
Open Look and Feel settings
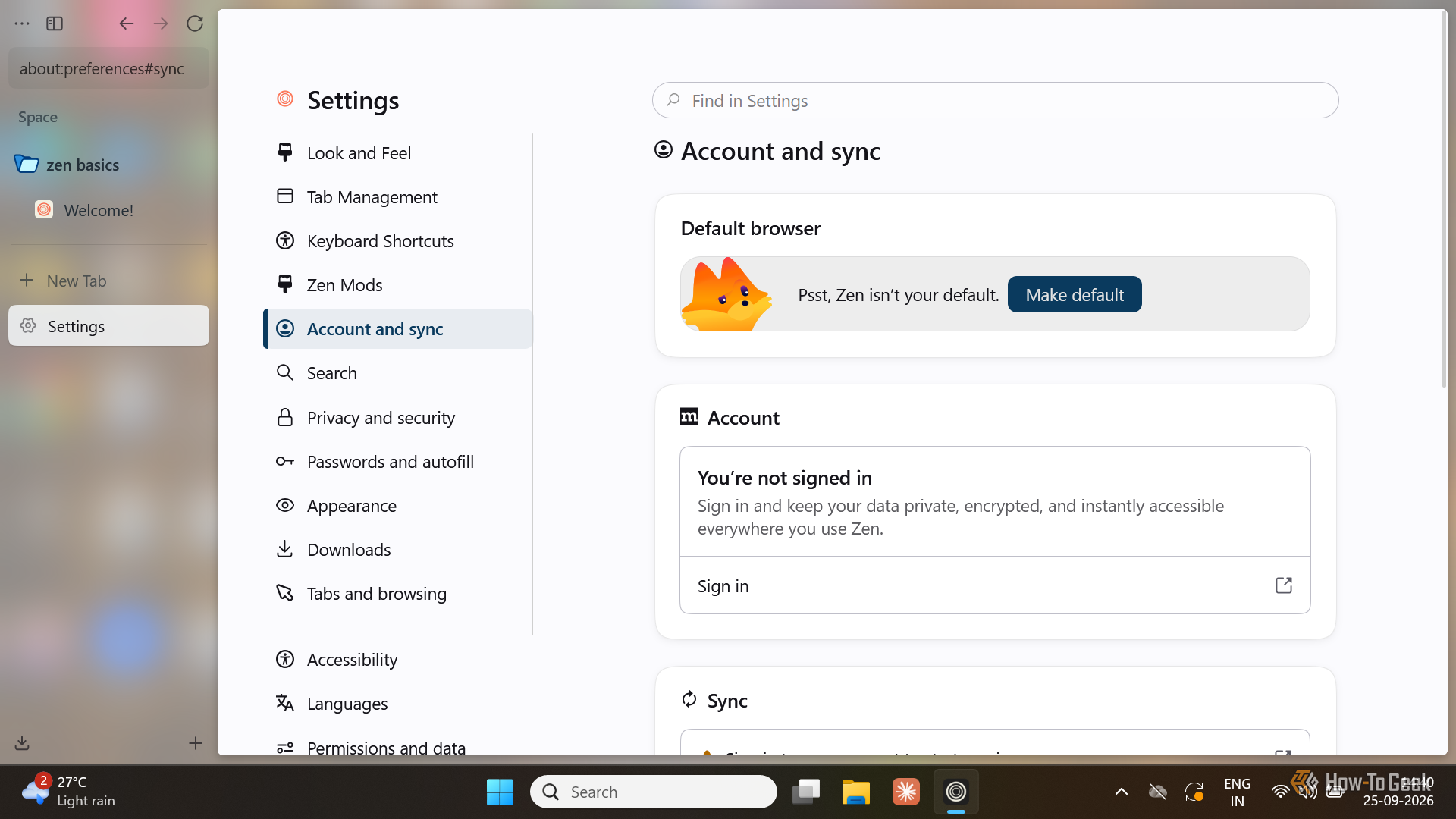(x=397, y=153)
